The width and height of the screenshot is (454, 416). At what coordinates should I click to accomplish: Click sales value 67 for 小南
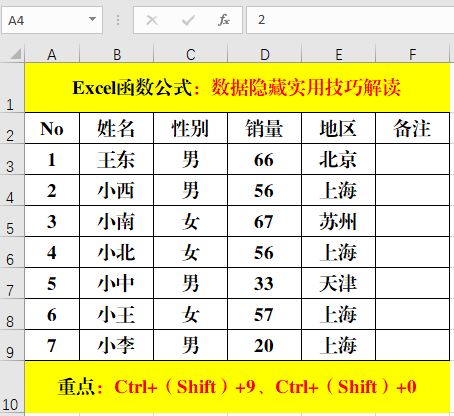pos(264,221)
